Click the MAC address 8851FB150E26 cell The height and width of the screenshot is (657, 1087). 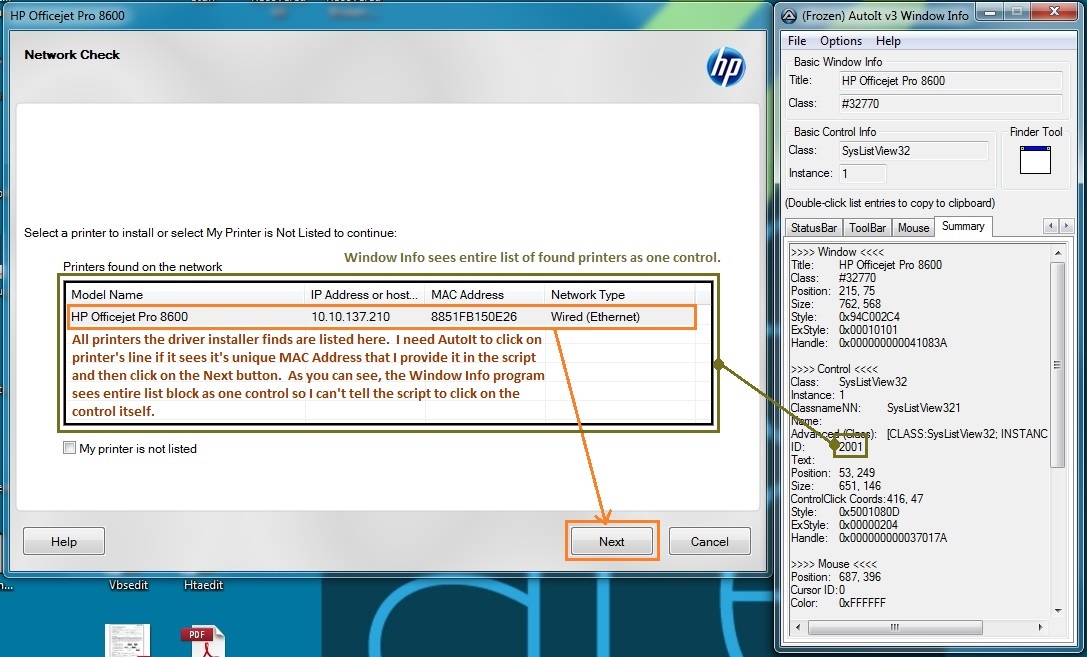point(474,317)
